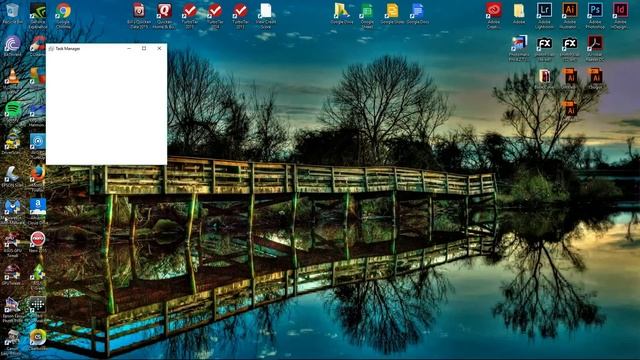Select the Google Docs shortcut
Image resolution: width=640 pixels, height=360 pixels.
click(x=418, y=11)
